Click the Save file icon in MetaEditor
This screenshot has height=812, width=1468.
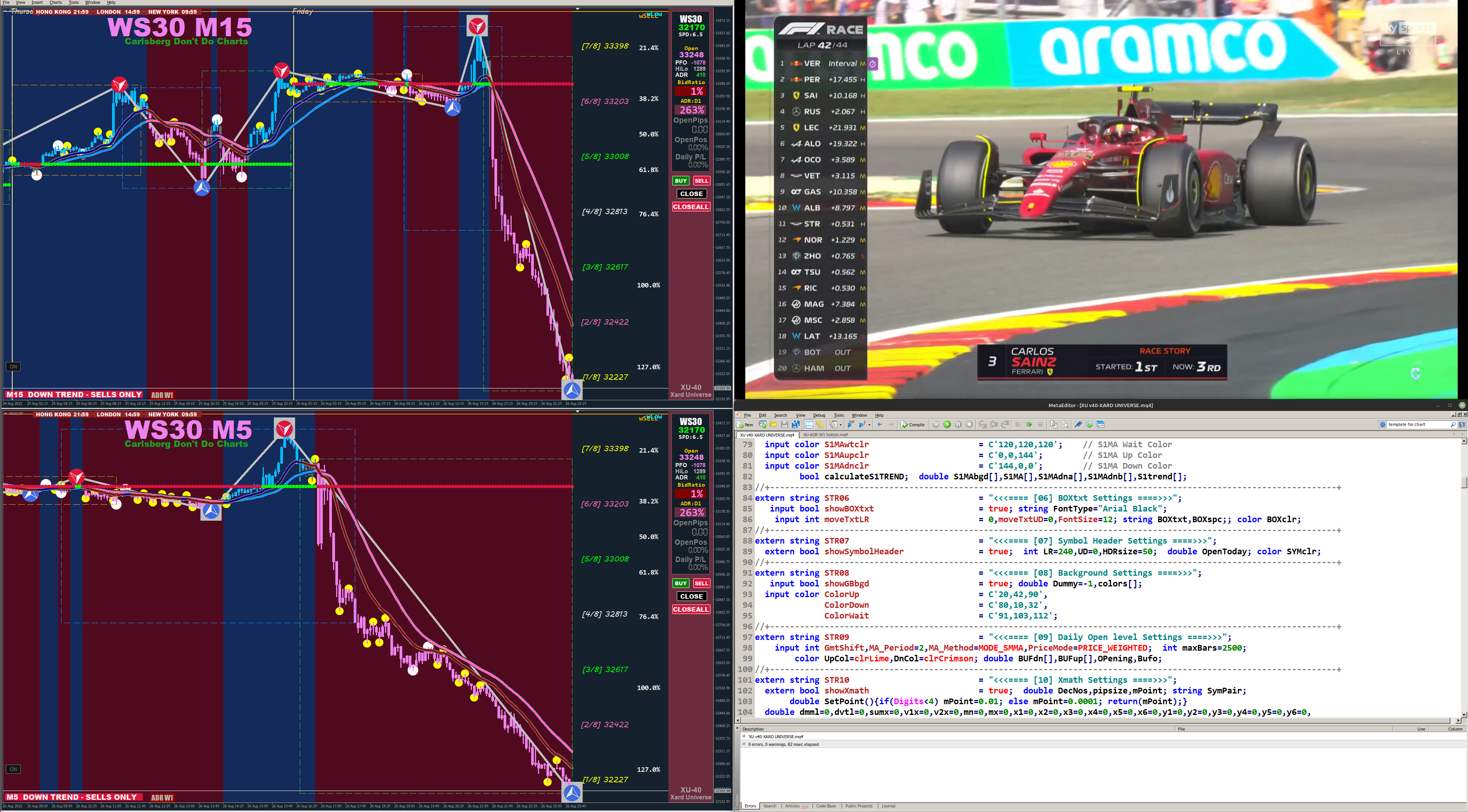785,424
